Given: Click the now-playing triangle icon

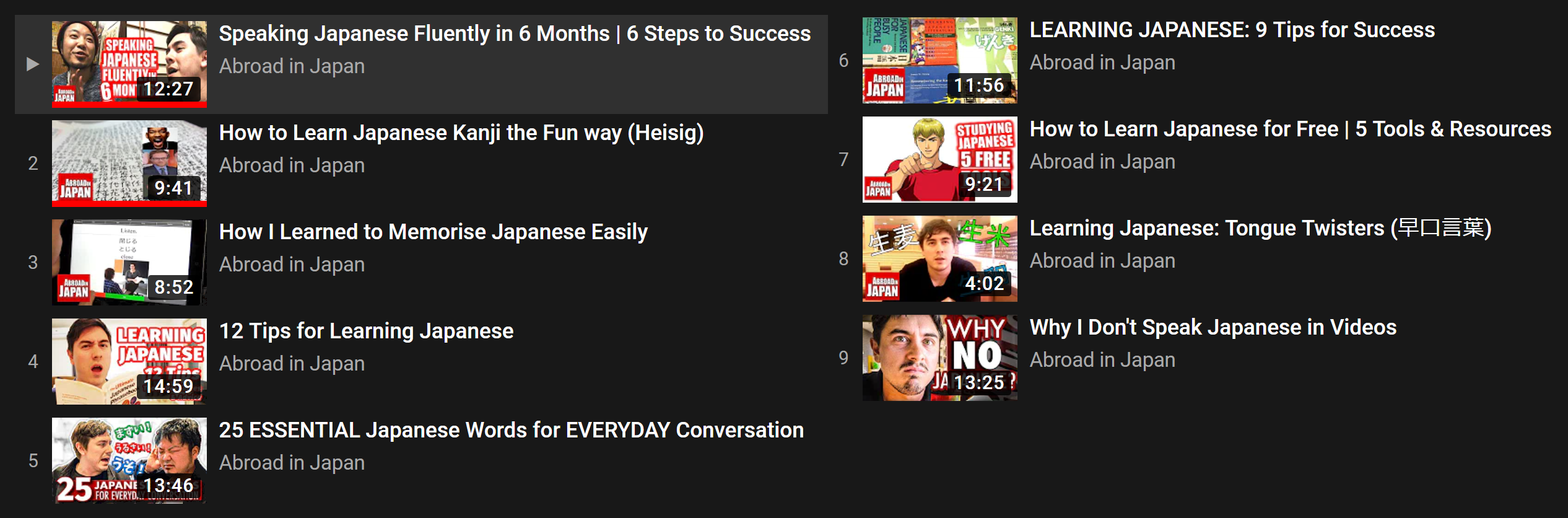Looking at the screenshot, I should tap(33, 64).
